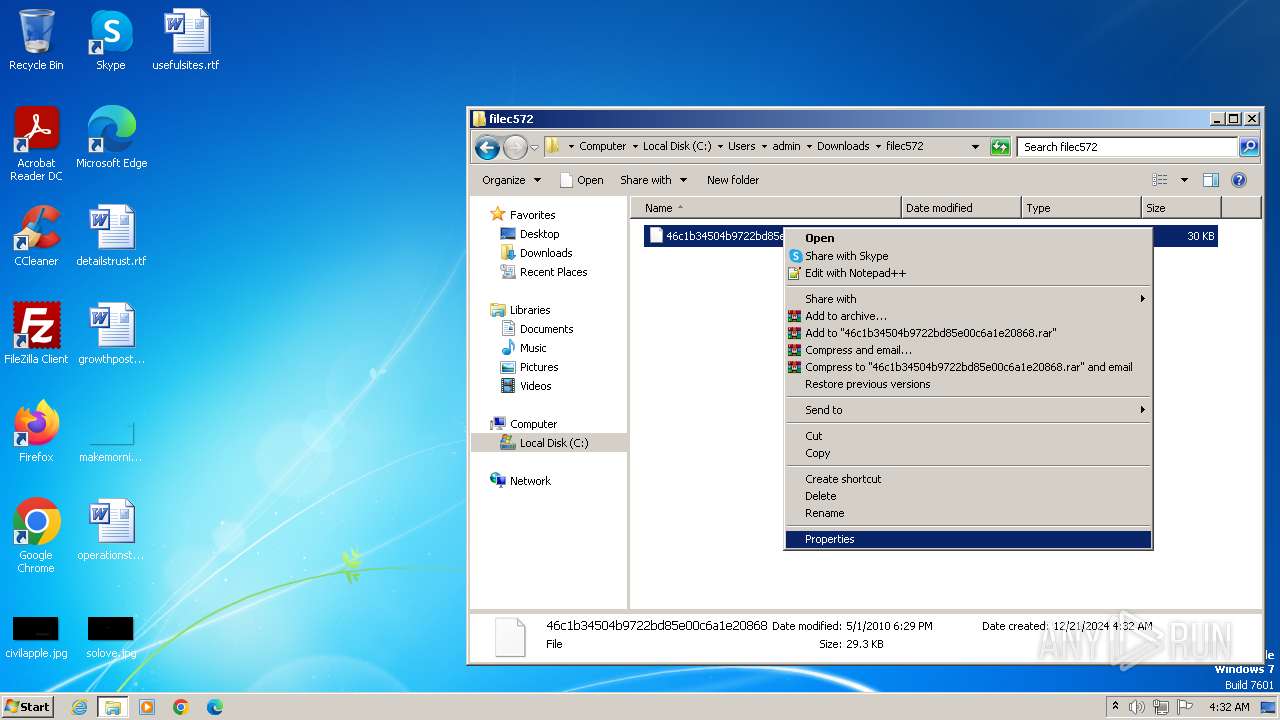Open the Organize dropdown menu
This screenshot has height=720, width=1280.
tap(511, 180)
